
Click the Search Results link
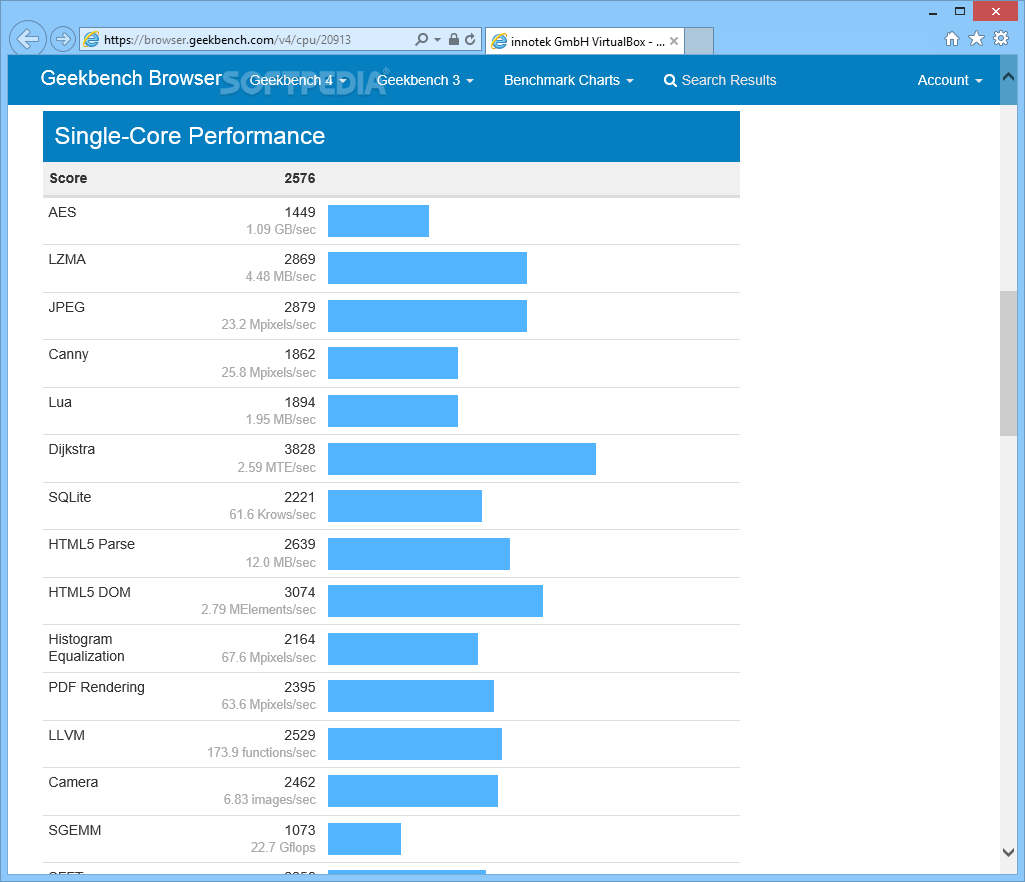720,80
